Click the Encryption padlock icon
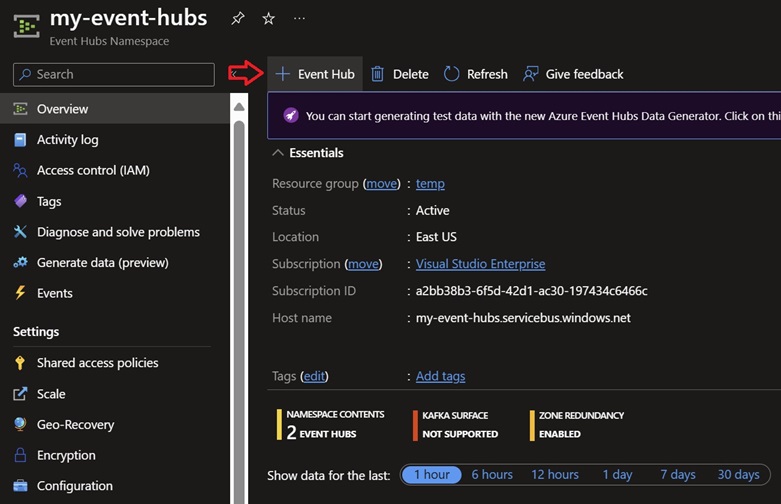 coord(20,455)
